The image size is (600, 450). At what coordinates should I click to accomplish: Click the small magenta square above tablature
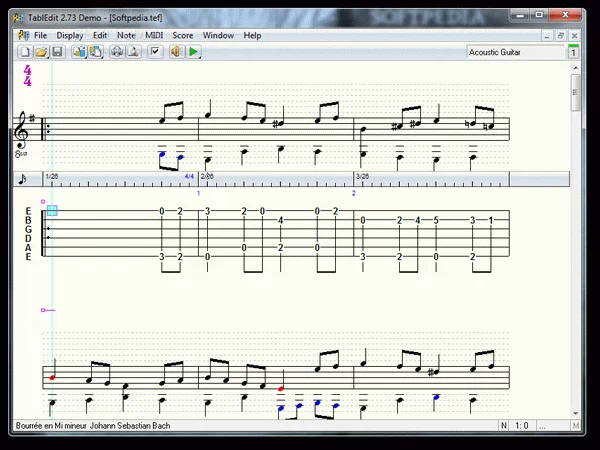[x=43, y=201]
